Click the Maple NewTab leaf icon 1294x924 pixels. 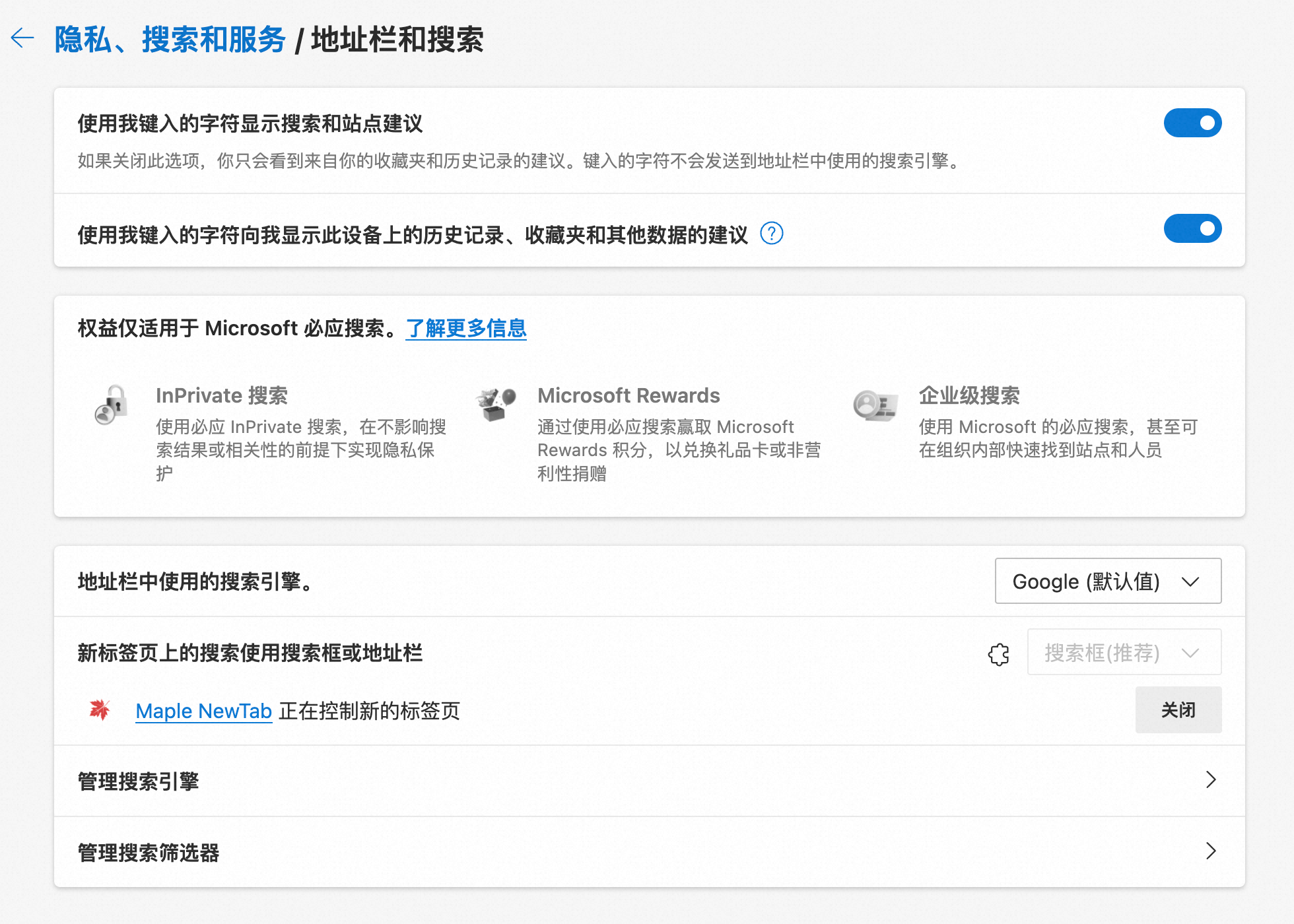coord(100,710)
